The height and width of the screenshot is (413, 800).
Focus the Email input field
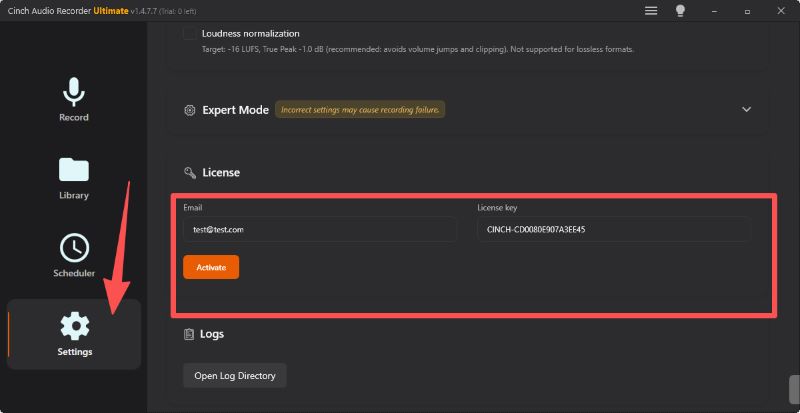318,229
